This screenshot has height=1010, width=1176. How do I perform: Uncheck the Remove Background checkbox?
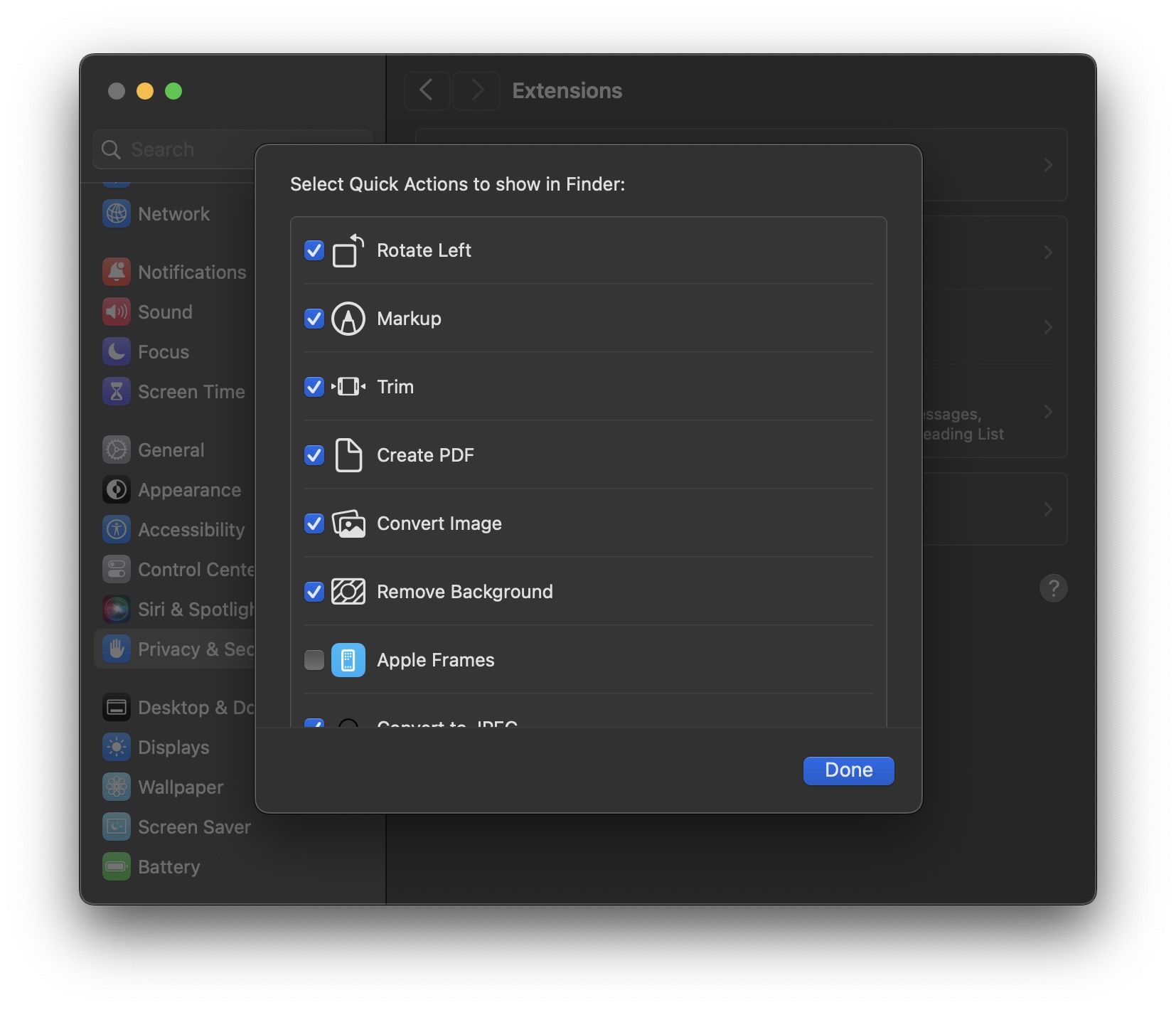coord(314,592)
